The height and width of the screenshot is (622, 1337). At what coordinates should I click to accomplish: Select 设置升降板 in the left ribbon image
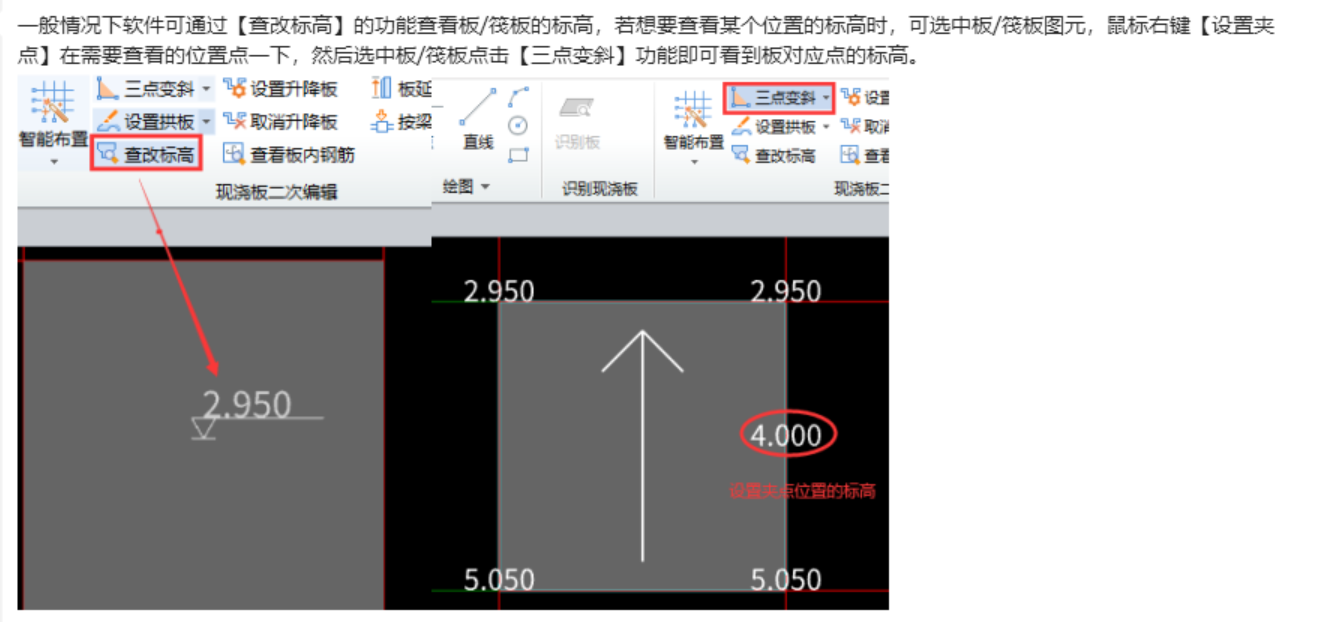tap(280, 89)
